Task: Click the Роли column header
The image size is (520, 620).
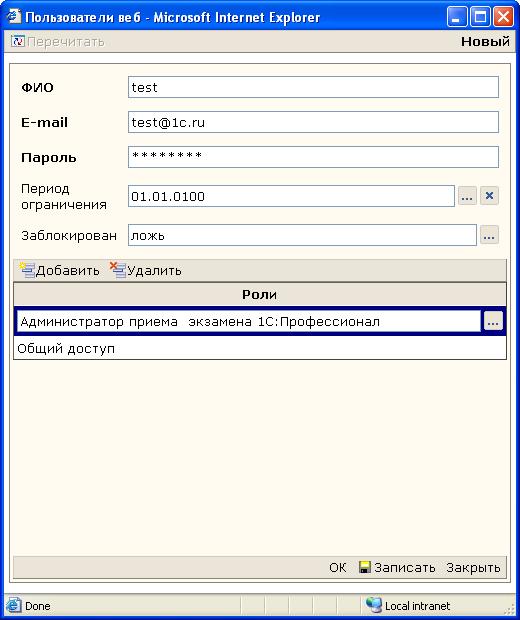Action: pyautogui.click(x=259, y=294)
